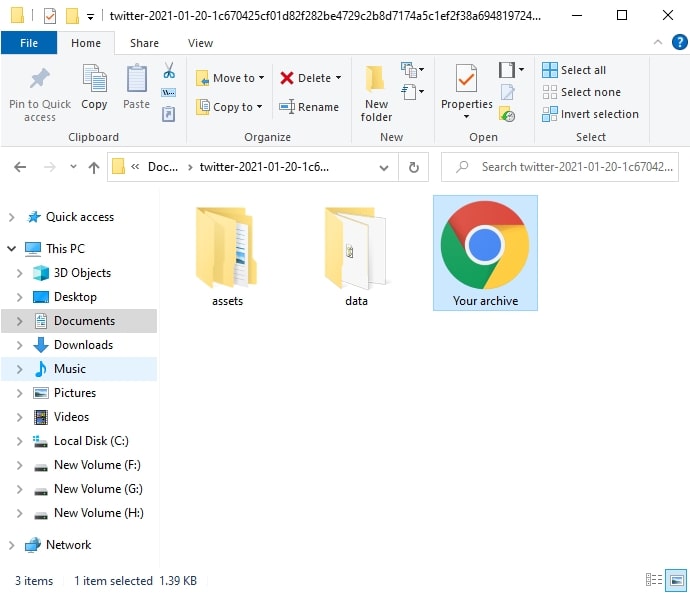Click the Properties checkmark icon
This screenshot has width=690, height=593.
point(466,78)
